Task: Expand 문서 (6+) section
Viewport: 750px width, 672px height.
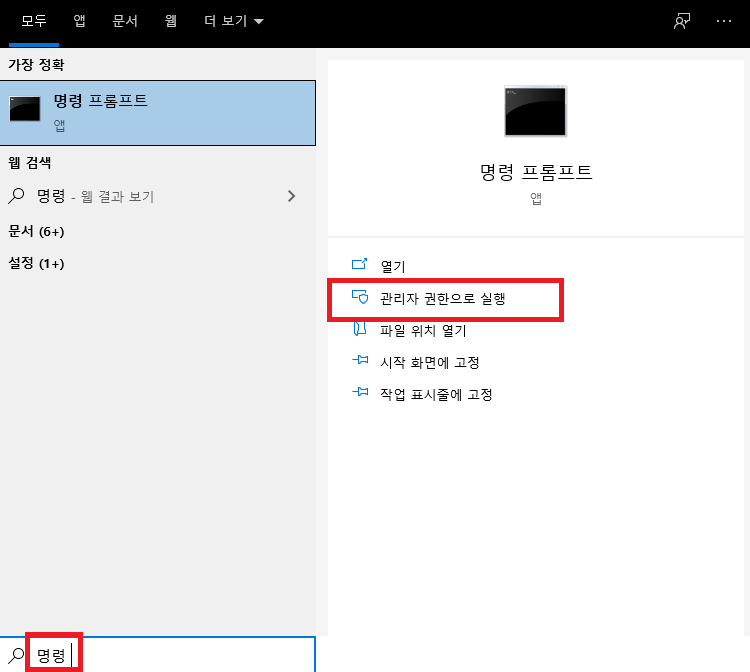Action: (36, 231)
